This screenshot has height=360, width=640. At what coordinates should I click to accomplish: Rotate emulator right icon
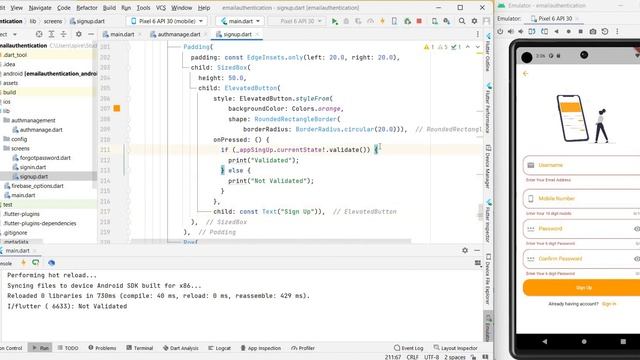(544, 31)
